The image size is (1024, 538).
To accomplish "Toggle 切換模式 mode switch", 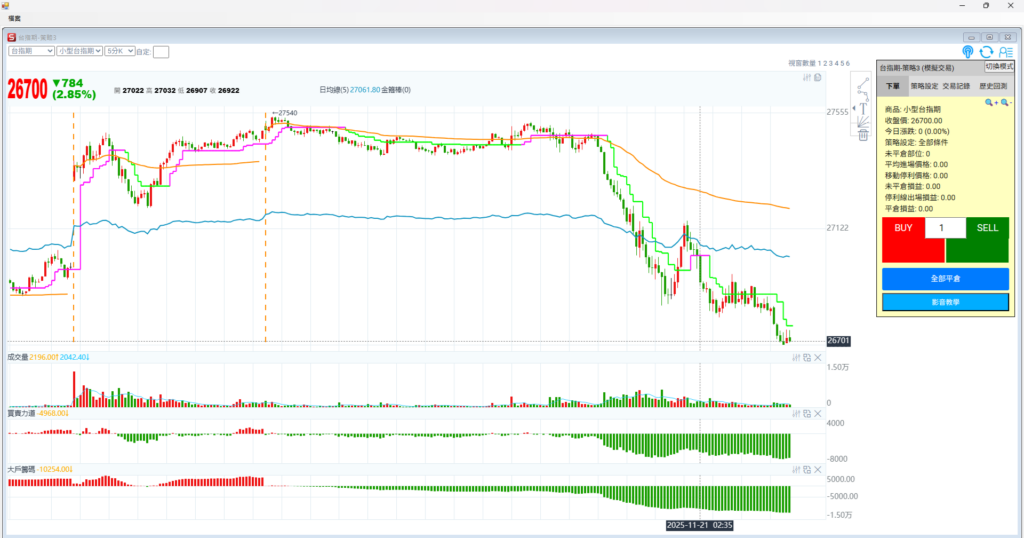I will pos(998,66).
